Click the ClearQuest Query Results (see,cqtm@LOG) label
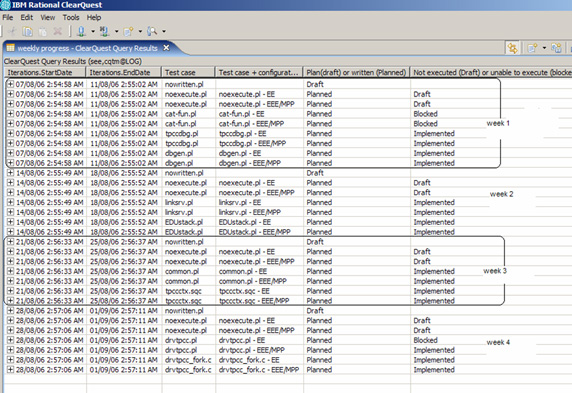Viewport: 572px width, 393px height. tap(73, 61)
